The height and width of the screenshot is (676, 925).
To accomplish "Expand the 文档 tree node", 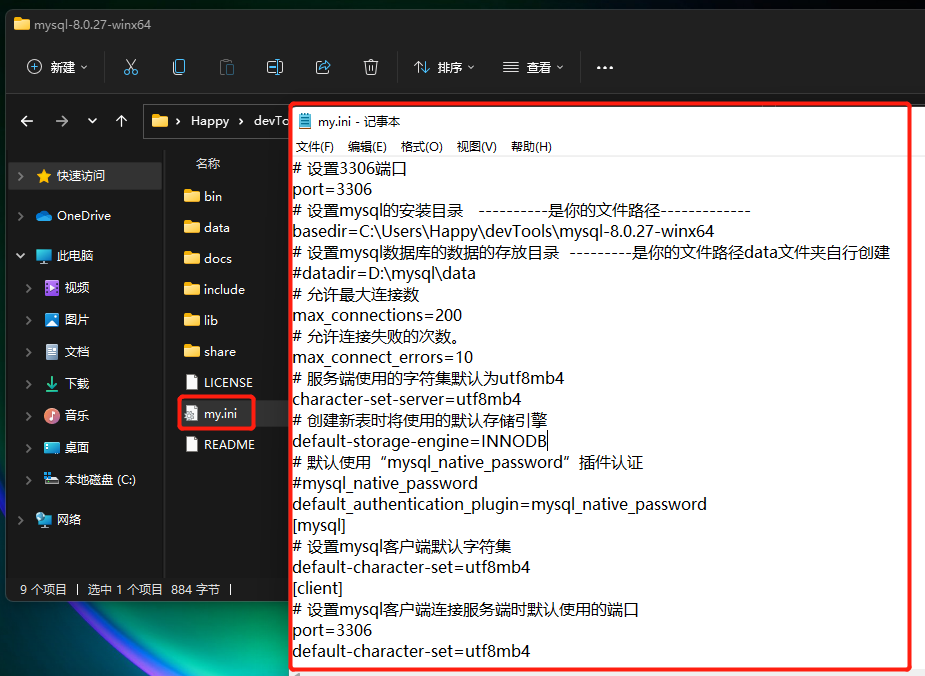I will [x=28, y=352].
